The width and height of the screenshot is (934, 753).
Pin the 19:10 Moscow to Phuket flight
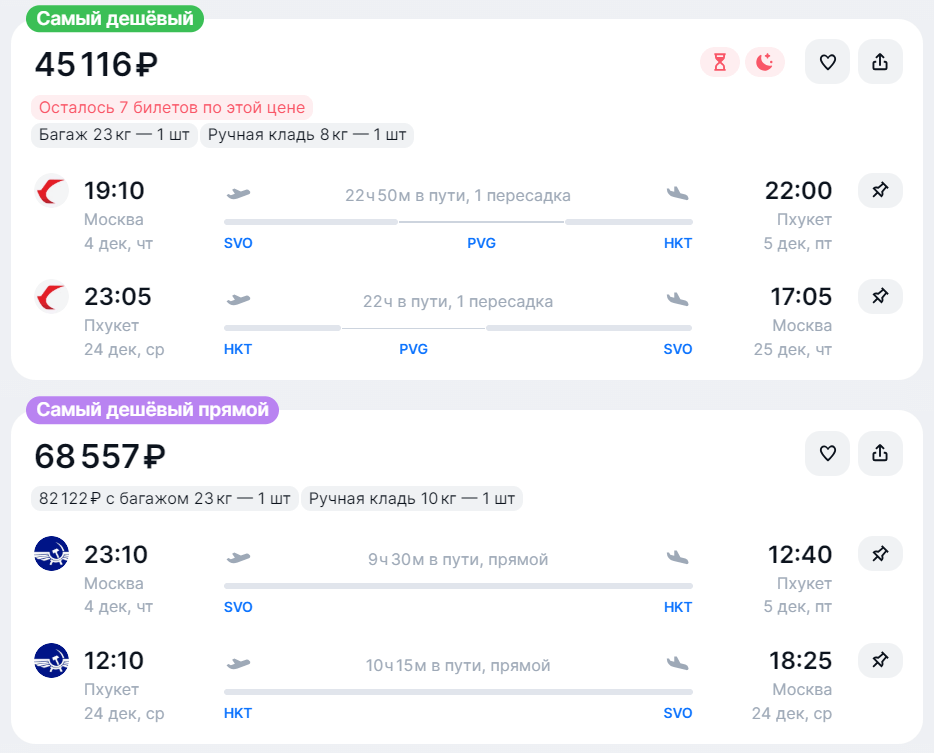click(x=880, y=190)
